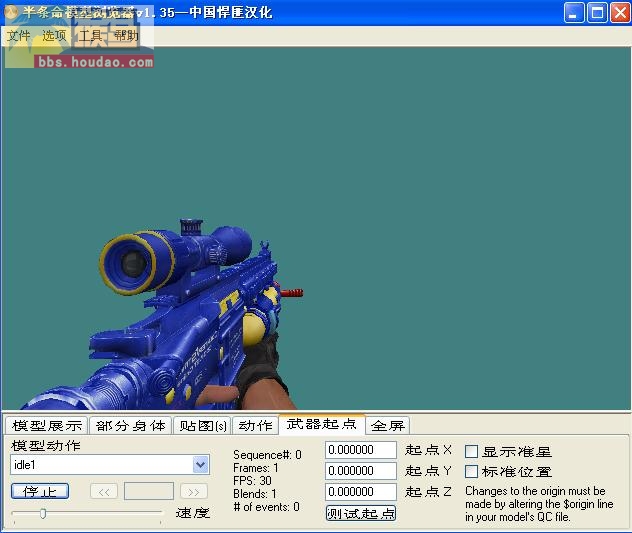Click the 'FPS: 30' text
The width and height of the screenshot is (632, 533).
point(252,481)
